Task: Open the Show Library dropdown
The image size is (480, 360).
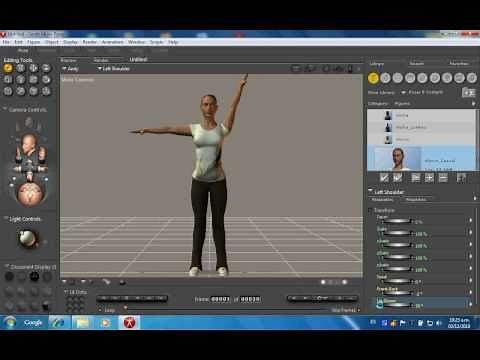Action: pyautogui.click(x=422, y=92)
